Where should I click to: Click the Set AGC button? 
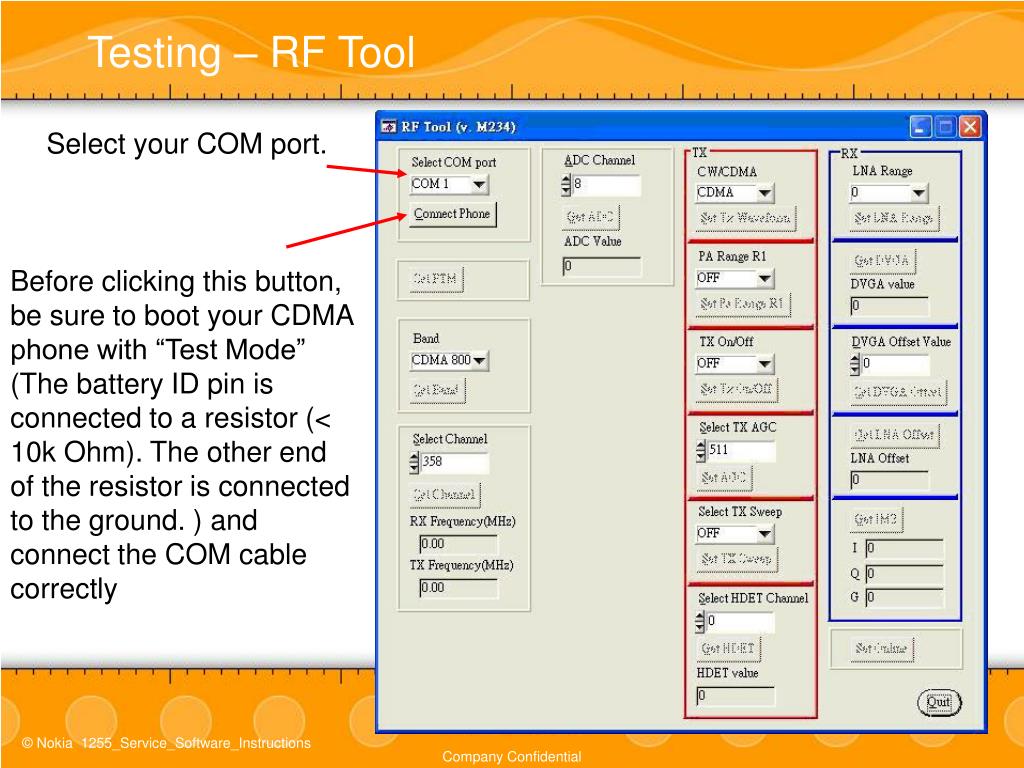(724, 477)
